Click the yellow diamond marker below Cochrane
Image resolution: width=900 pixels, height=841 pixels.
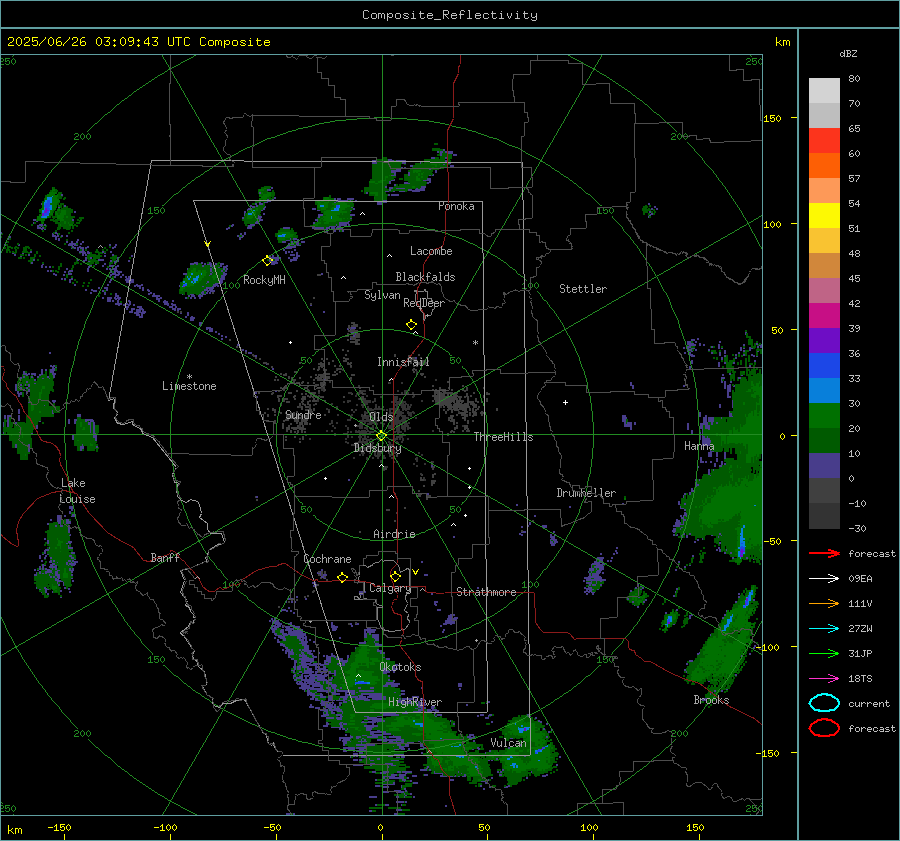click(x=342, y=577)
